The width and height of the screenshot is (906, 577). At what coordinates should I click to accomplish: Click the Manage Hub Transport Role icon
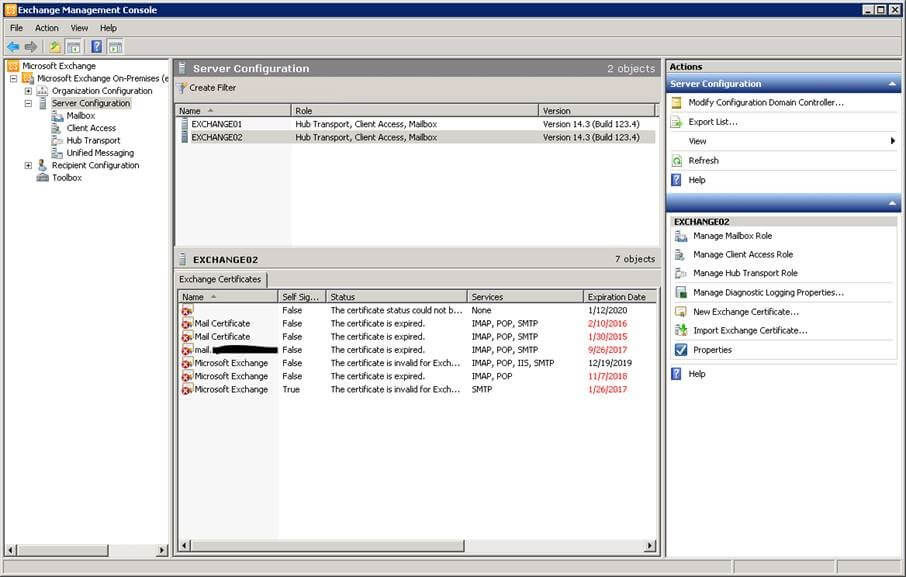(681, 273)
